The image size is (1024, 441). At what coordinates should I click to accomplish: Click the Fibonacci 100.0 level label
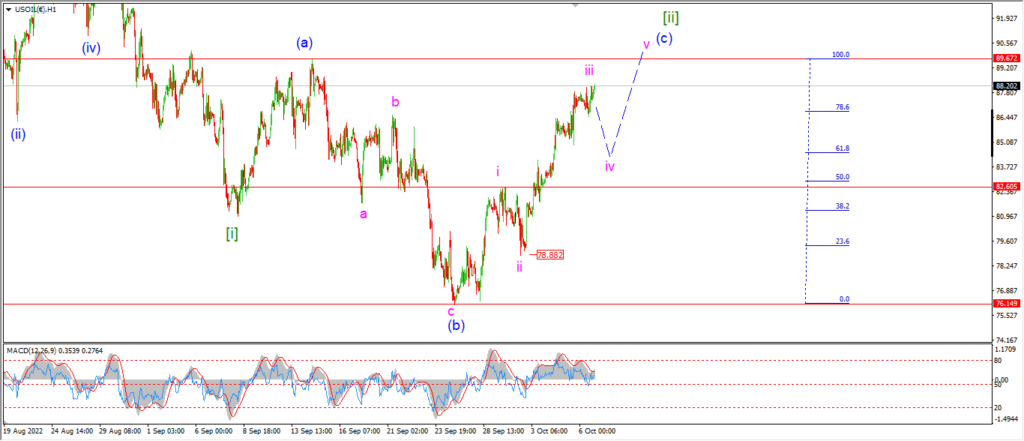pos(840,55)
